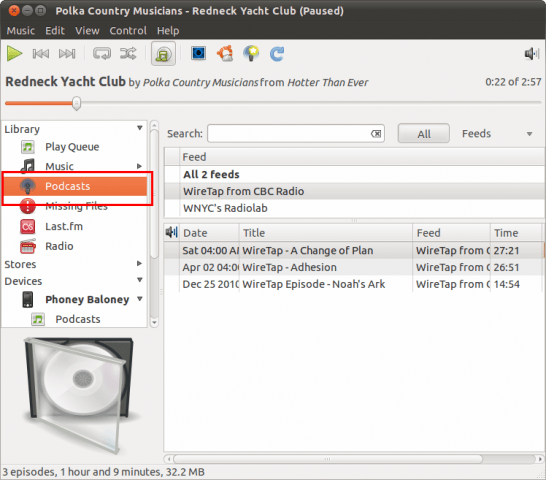Click the blue refresh arrow icon

(x=277, y=54)
